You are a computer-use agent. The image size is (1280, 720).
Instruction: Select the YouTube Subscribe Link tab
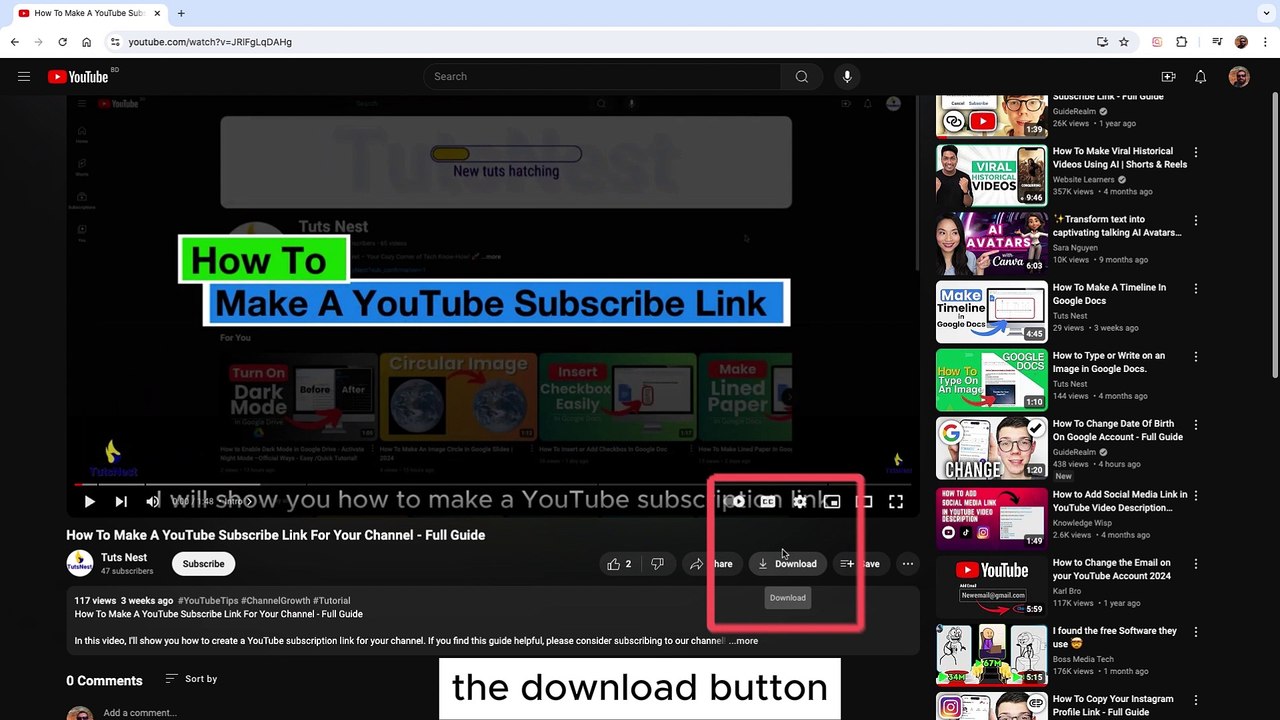coord(88,13)
